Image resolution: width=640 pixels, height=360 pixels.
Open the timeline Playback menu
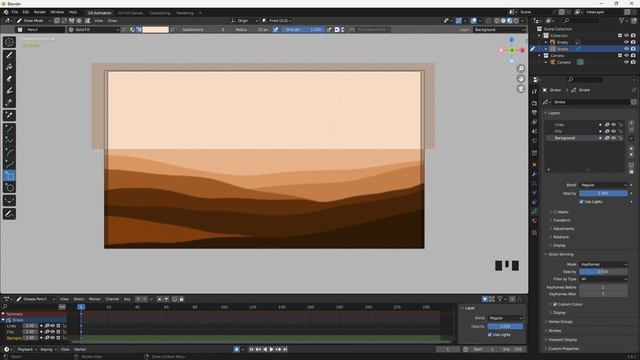tap(27, 349)
